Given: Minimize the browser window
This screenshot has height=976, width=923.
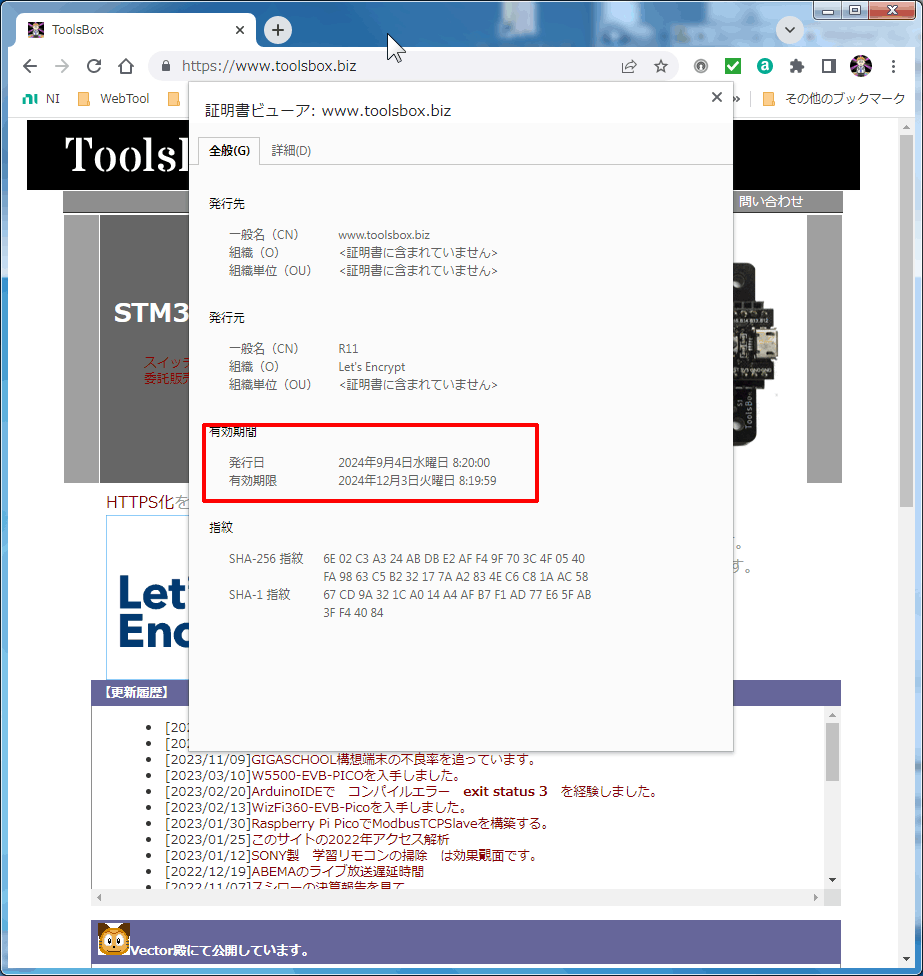Looking at the screenshot, I should 828,11.
